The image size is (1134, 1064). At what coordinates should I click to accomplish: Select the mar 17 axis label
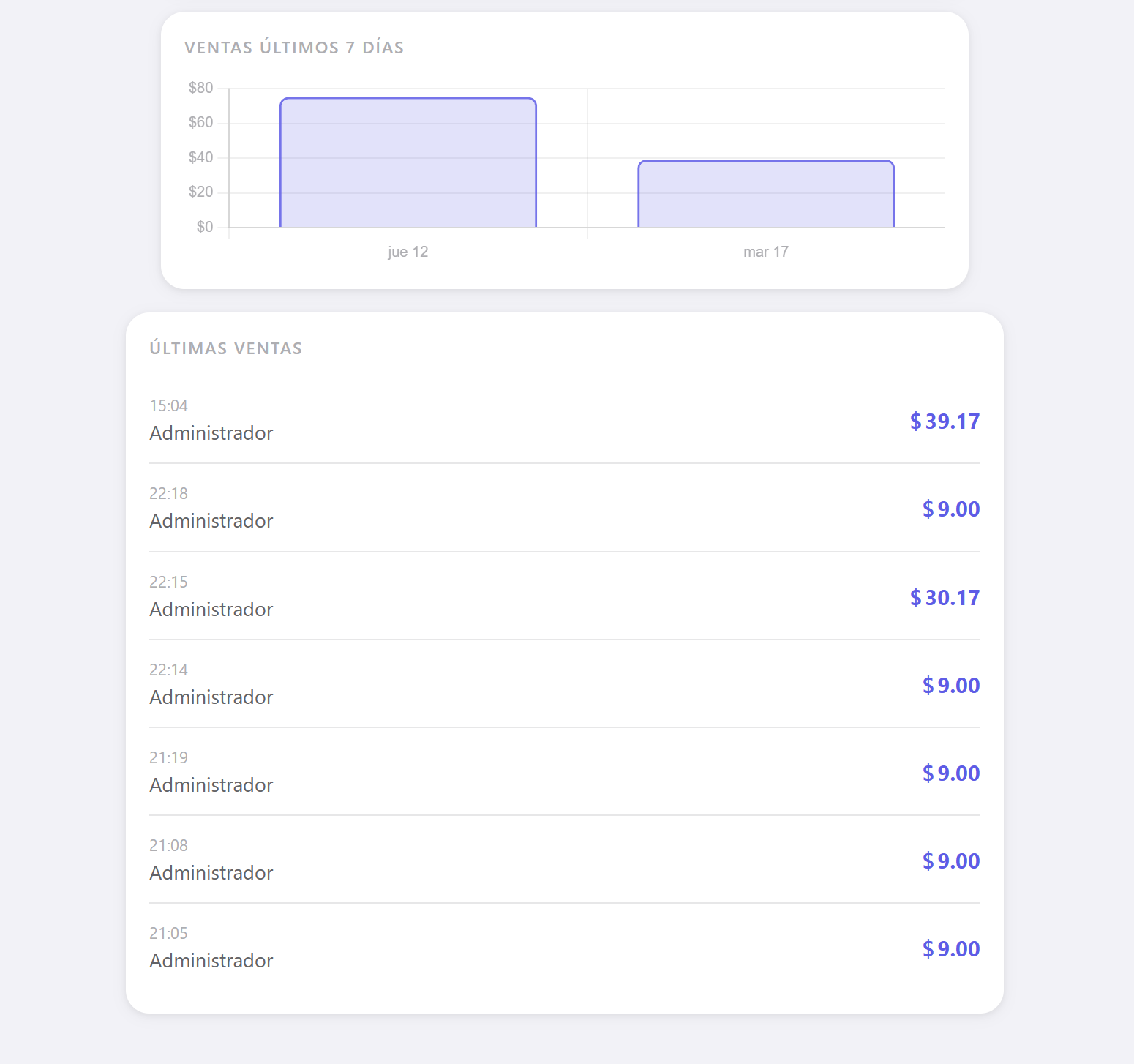click(765, 252)
